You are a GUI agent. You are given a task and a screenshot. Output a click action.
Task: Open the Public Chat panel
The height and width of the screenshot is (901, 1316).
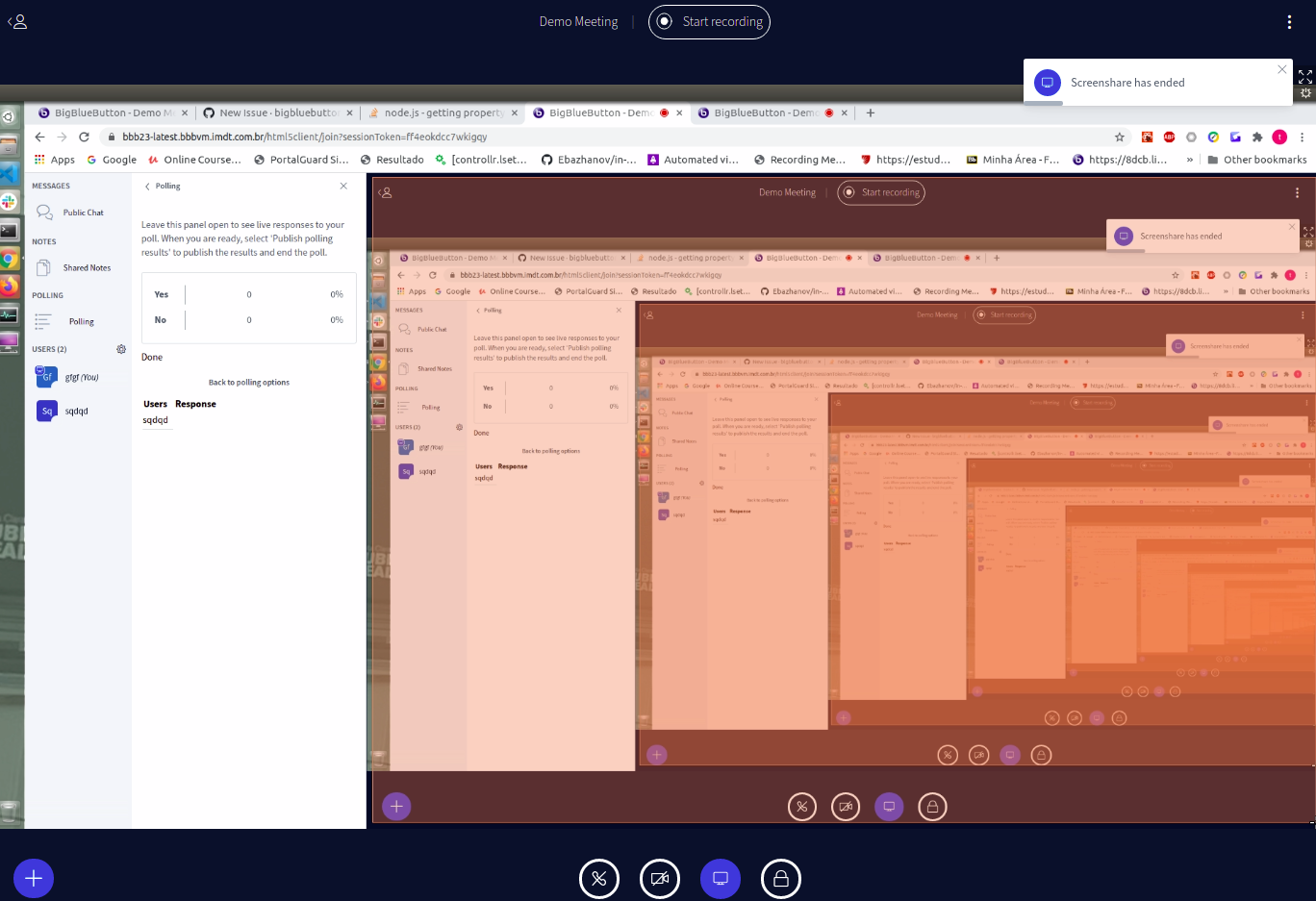82,212
